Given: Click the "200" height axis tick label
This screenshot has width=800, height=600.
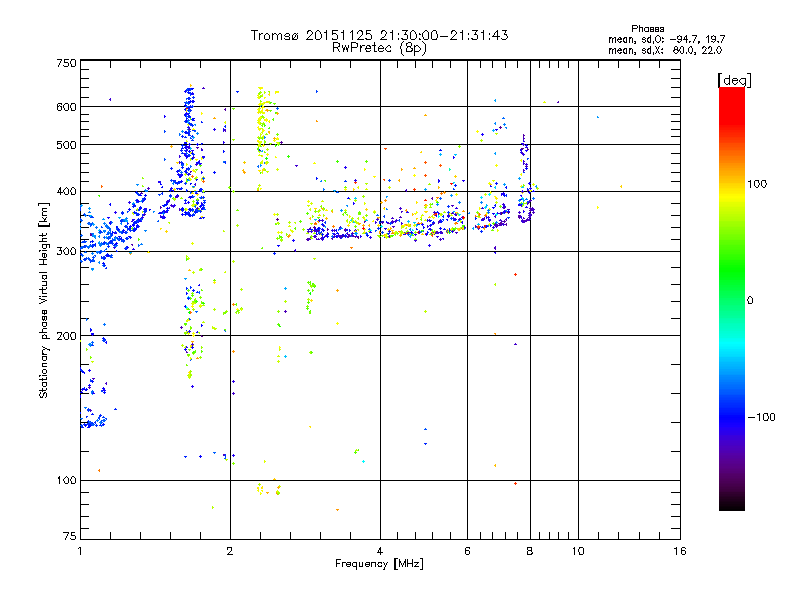Looking at the screenshot, I should 66,336.
